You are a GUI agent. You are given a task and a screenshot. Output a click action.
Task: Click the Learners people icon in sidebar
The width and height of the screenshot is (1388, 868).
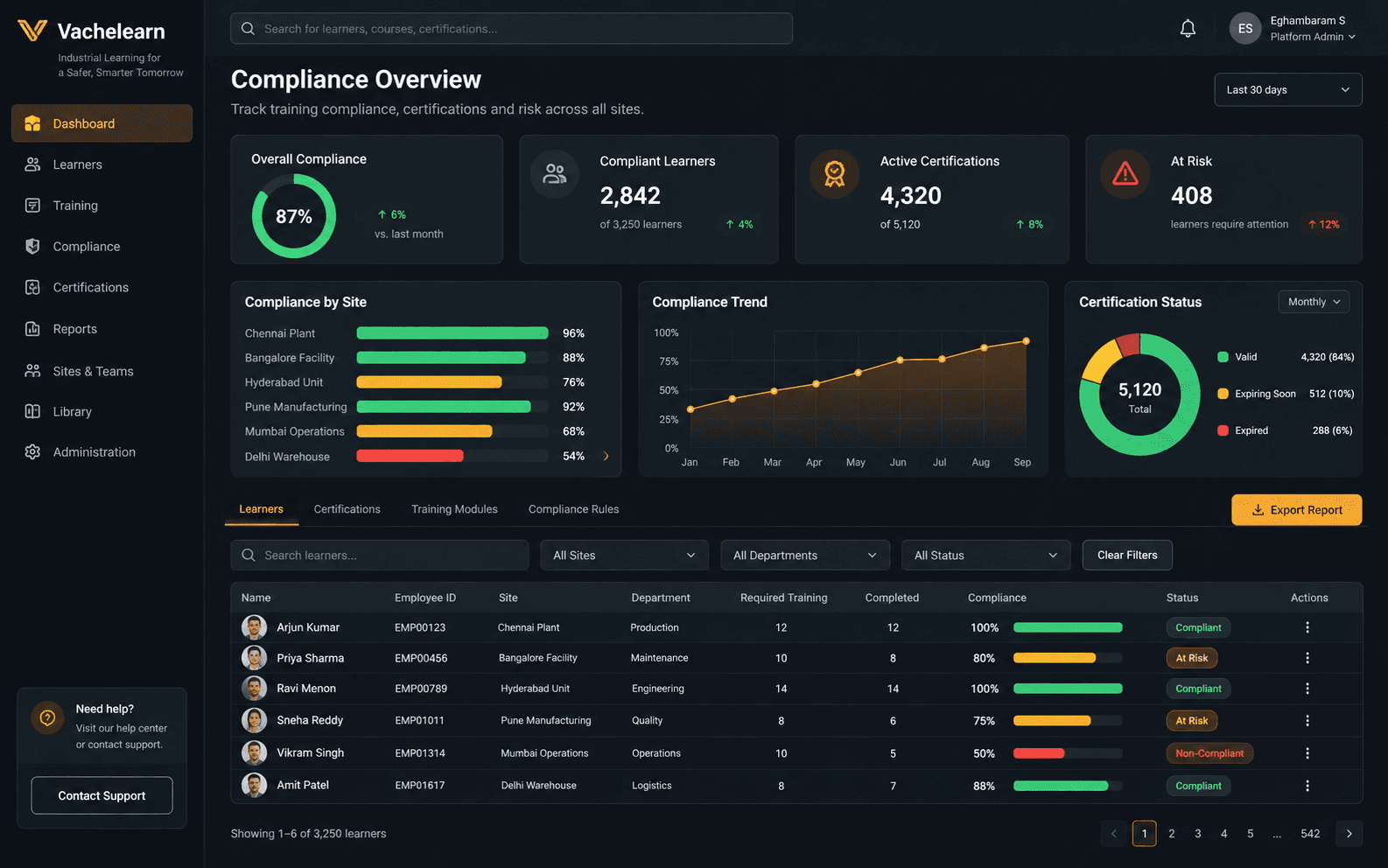click(32, 164)
